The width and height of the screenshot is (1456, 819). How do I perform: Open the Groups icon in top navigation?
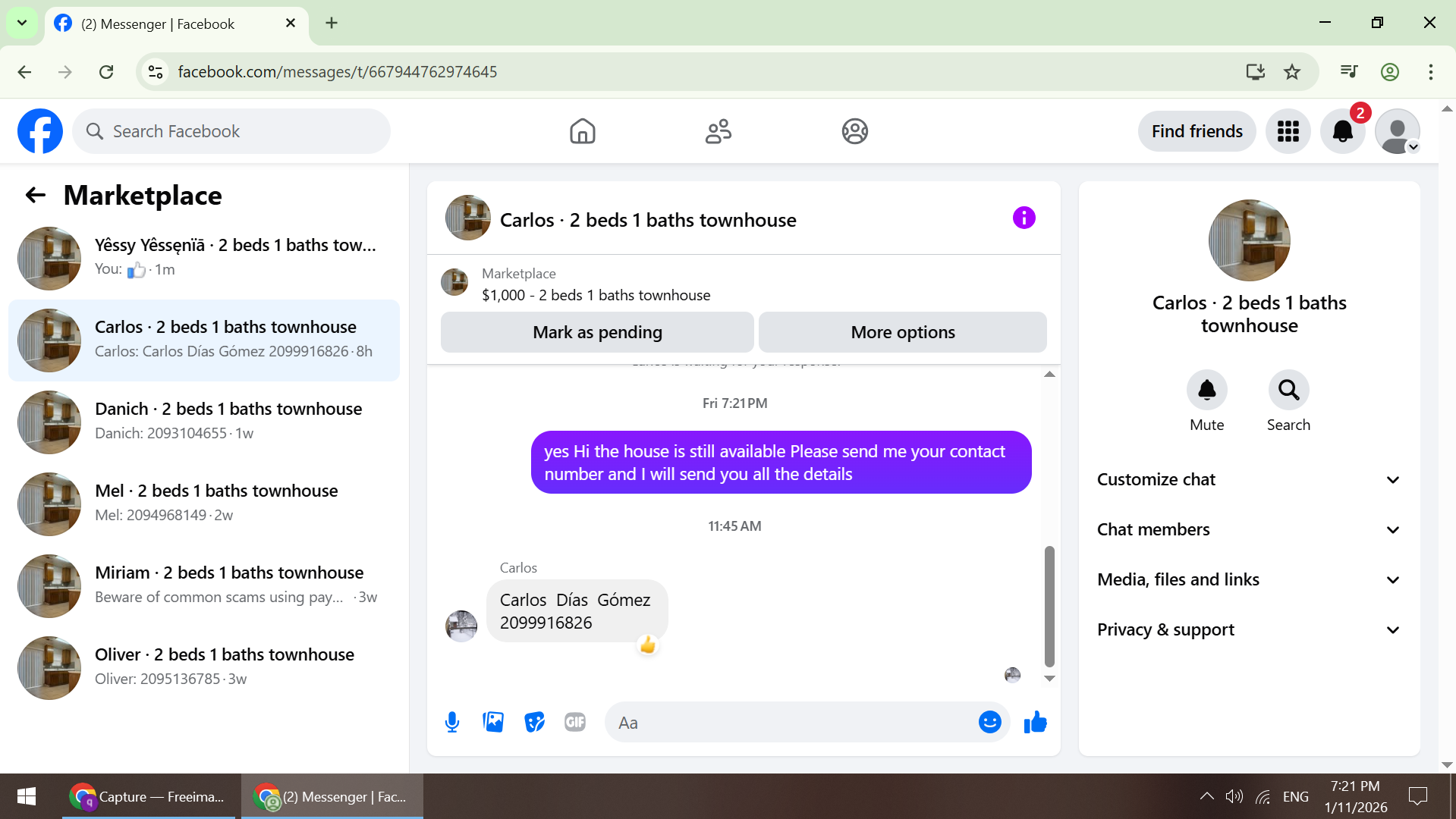[855, 131]
